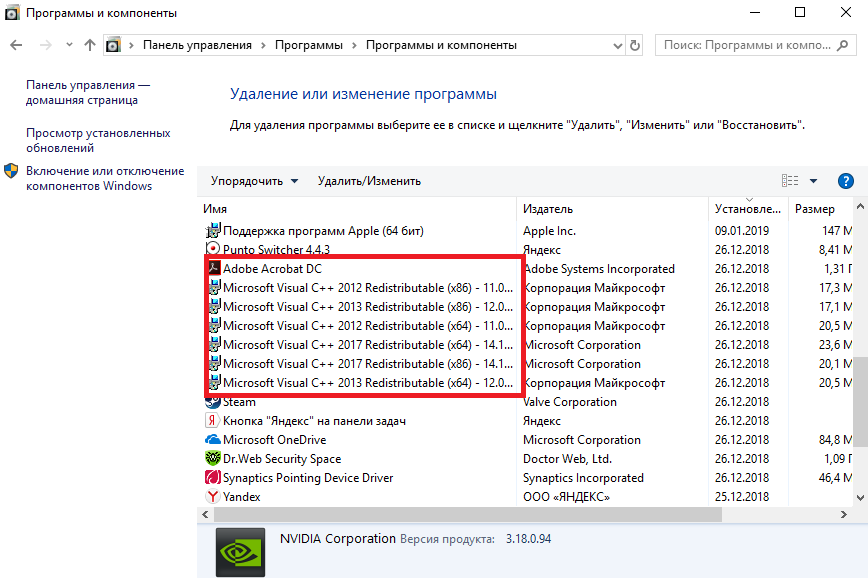Screen dimensions: 868x578
Task: Click the Synaptics Pointing Device icon
Action: coord(213,477)
